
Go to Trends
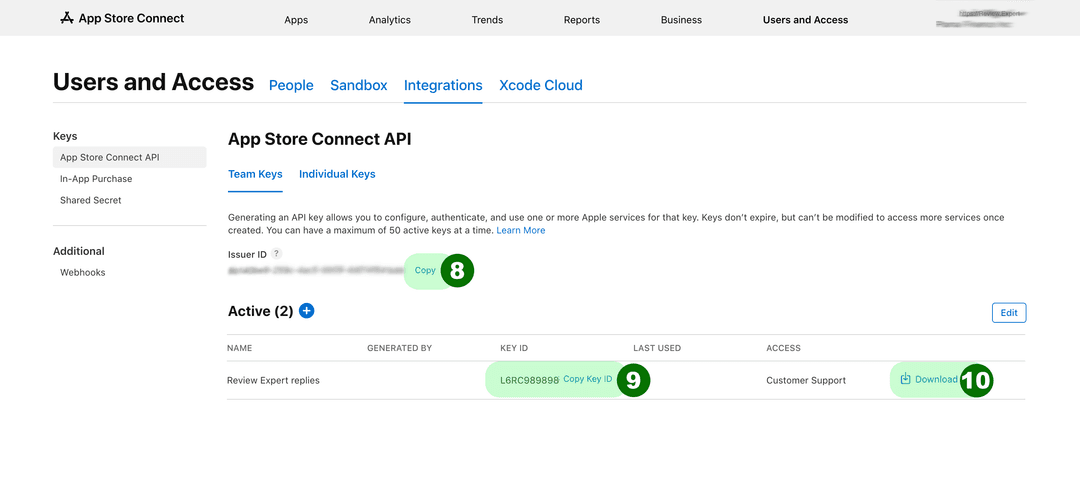pos(487,20)
